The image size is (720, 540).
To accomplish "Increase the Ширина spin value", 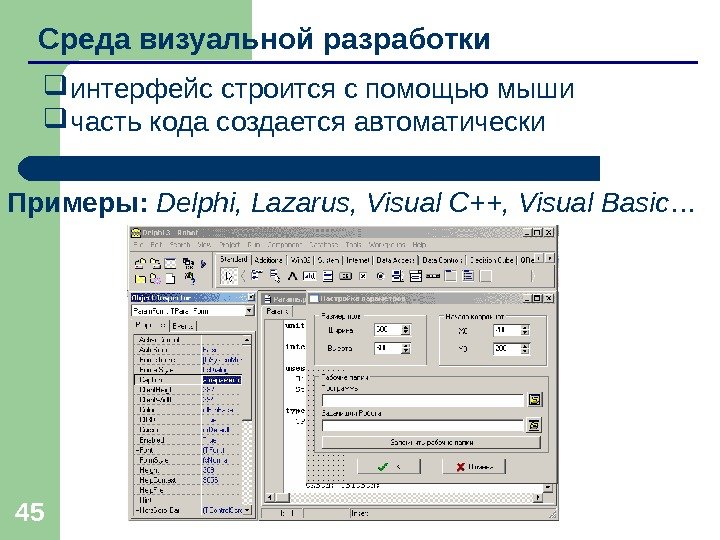I will coord(405,327).
